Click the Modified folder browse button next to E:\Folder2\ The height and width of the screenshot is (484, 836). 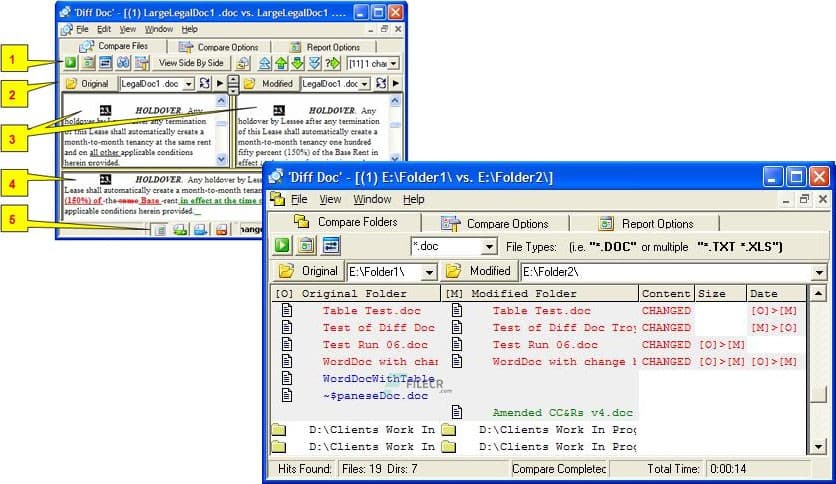(478, 271)
